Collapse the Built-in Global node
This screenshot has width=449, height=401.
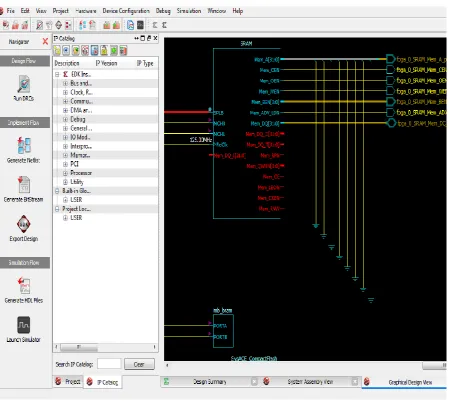[x=57, y=191]
